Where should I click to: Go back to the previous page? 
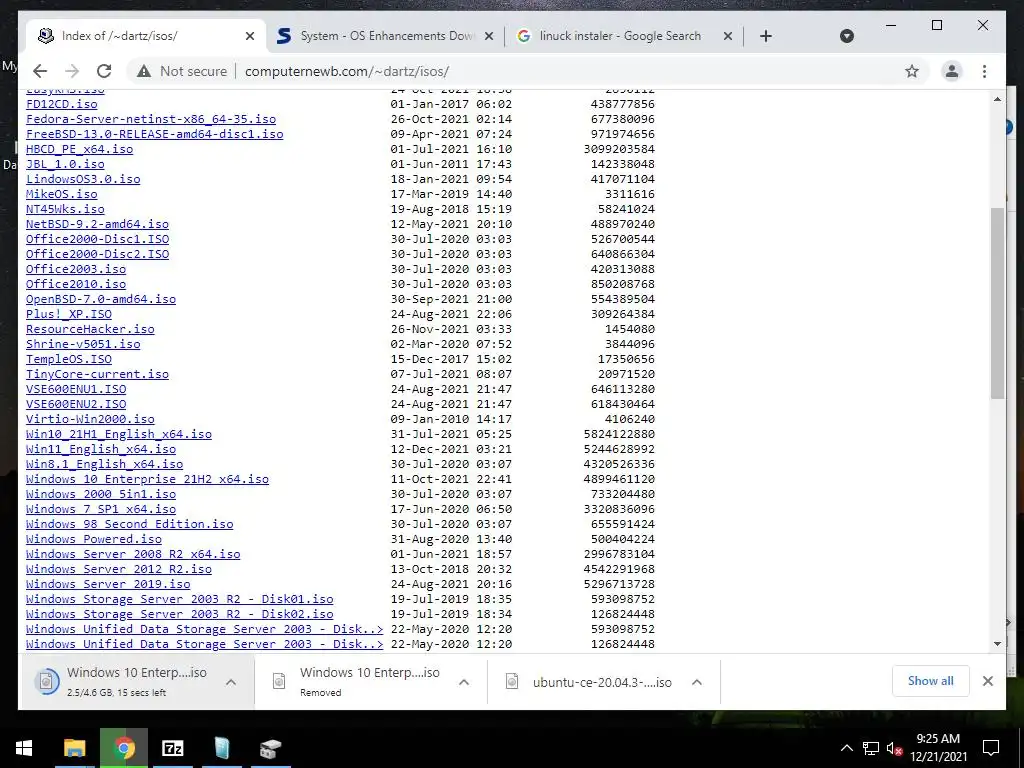pyautogui.click(x=40, y=71)
